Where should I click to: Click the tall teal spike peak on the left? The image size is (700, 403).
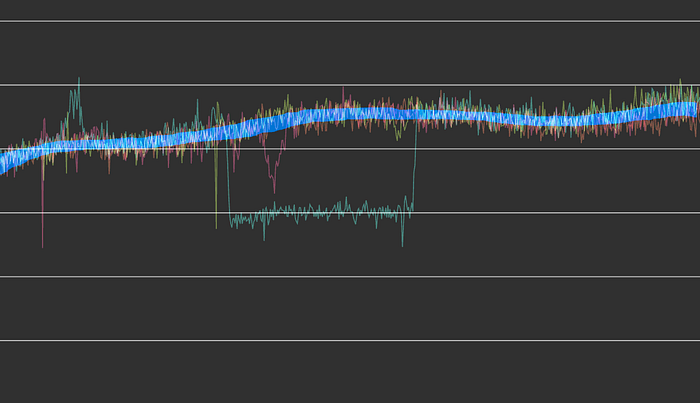pyautogui.click(x=78, y=80)
